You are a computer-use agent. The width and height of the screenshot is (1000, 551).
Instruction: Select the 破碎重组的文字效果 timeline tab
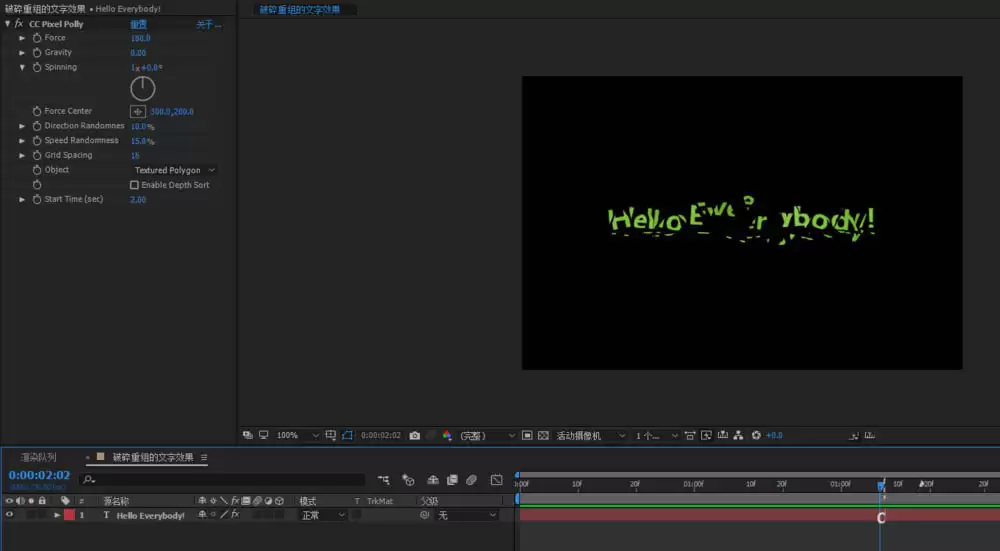(152, 457)
